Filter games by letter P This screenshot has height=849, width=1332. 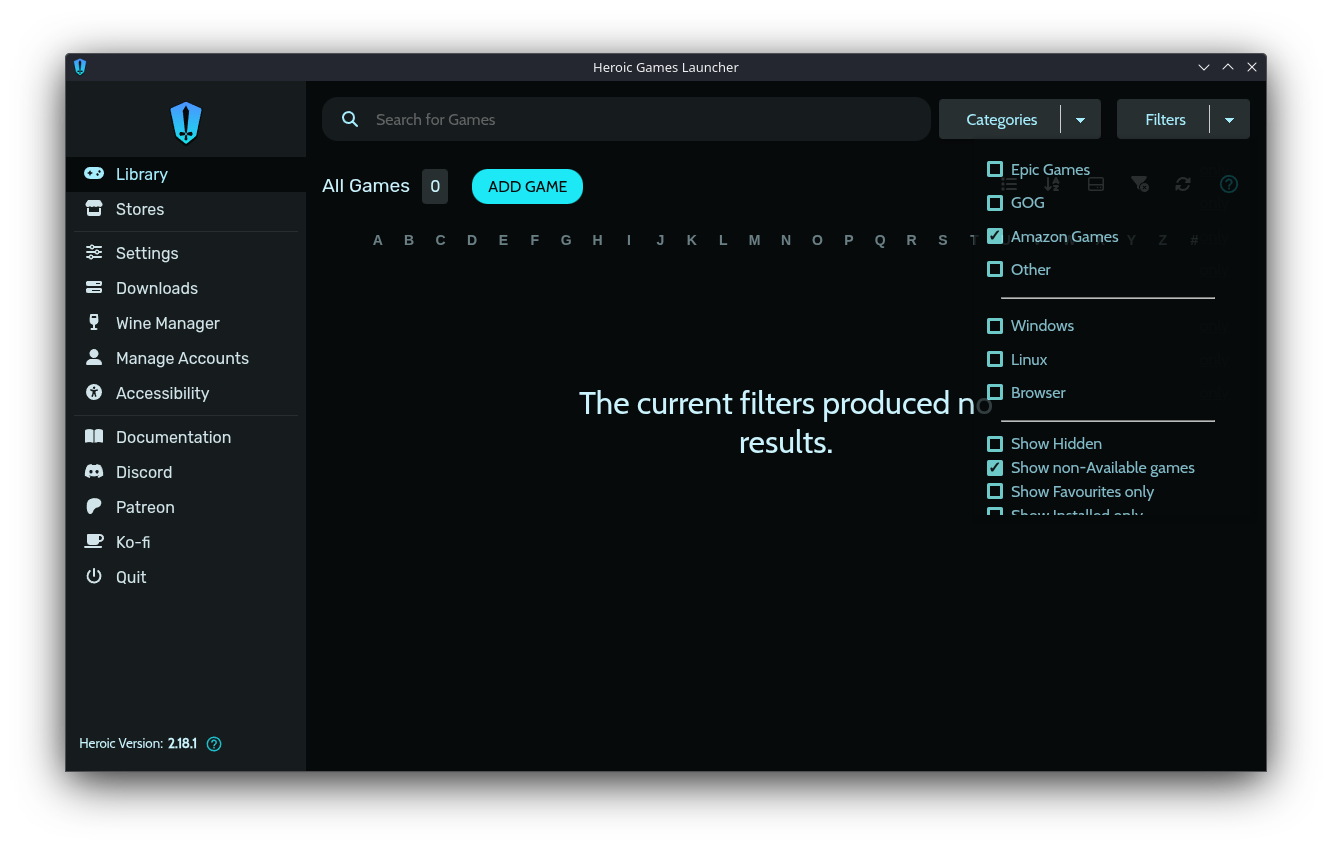(849, 240)
